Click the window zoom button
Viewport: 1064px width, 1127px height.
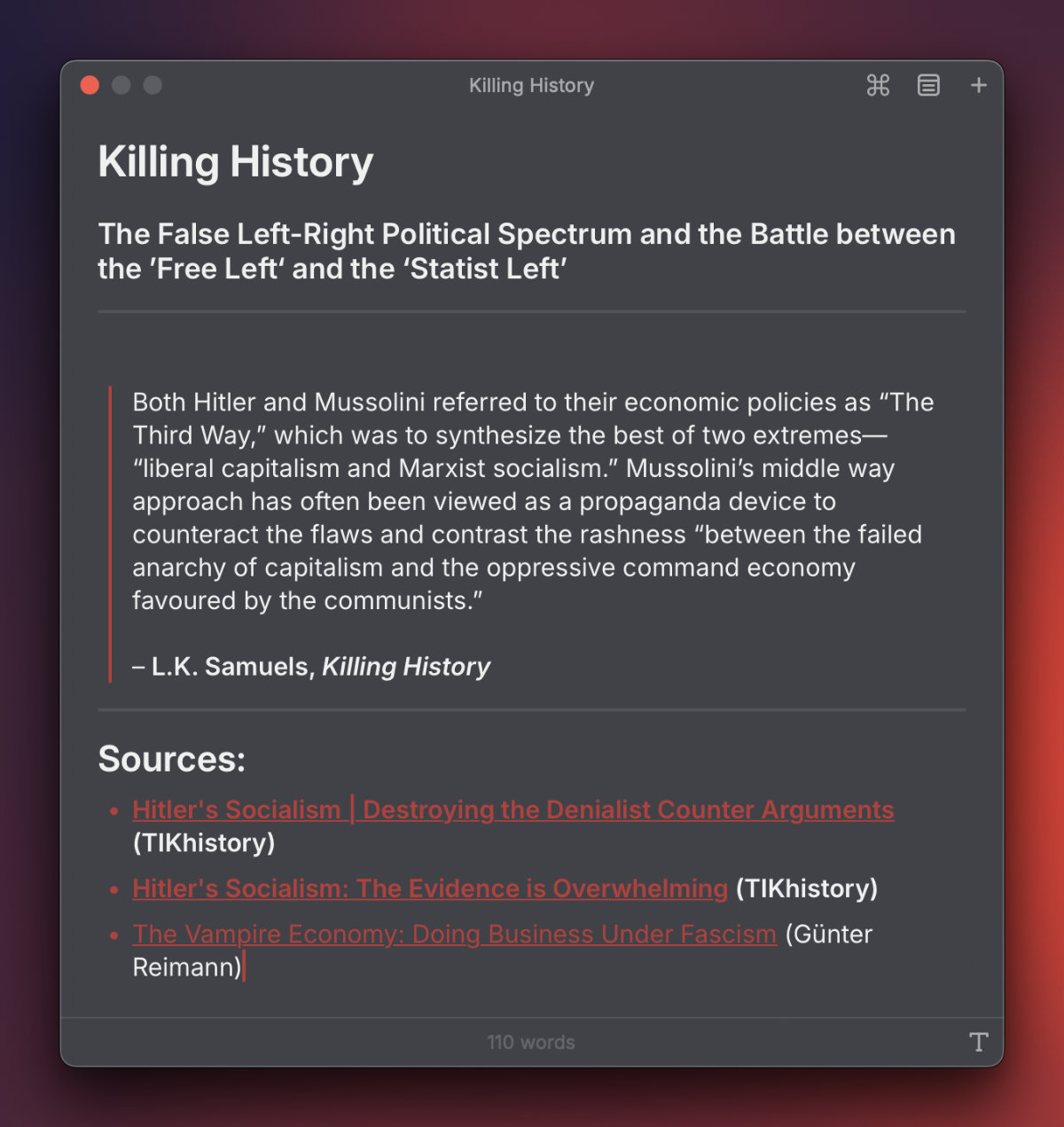(x=153, y=85)
